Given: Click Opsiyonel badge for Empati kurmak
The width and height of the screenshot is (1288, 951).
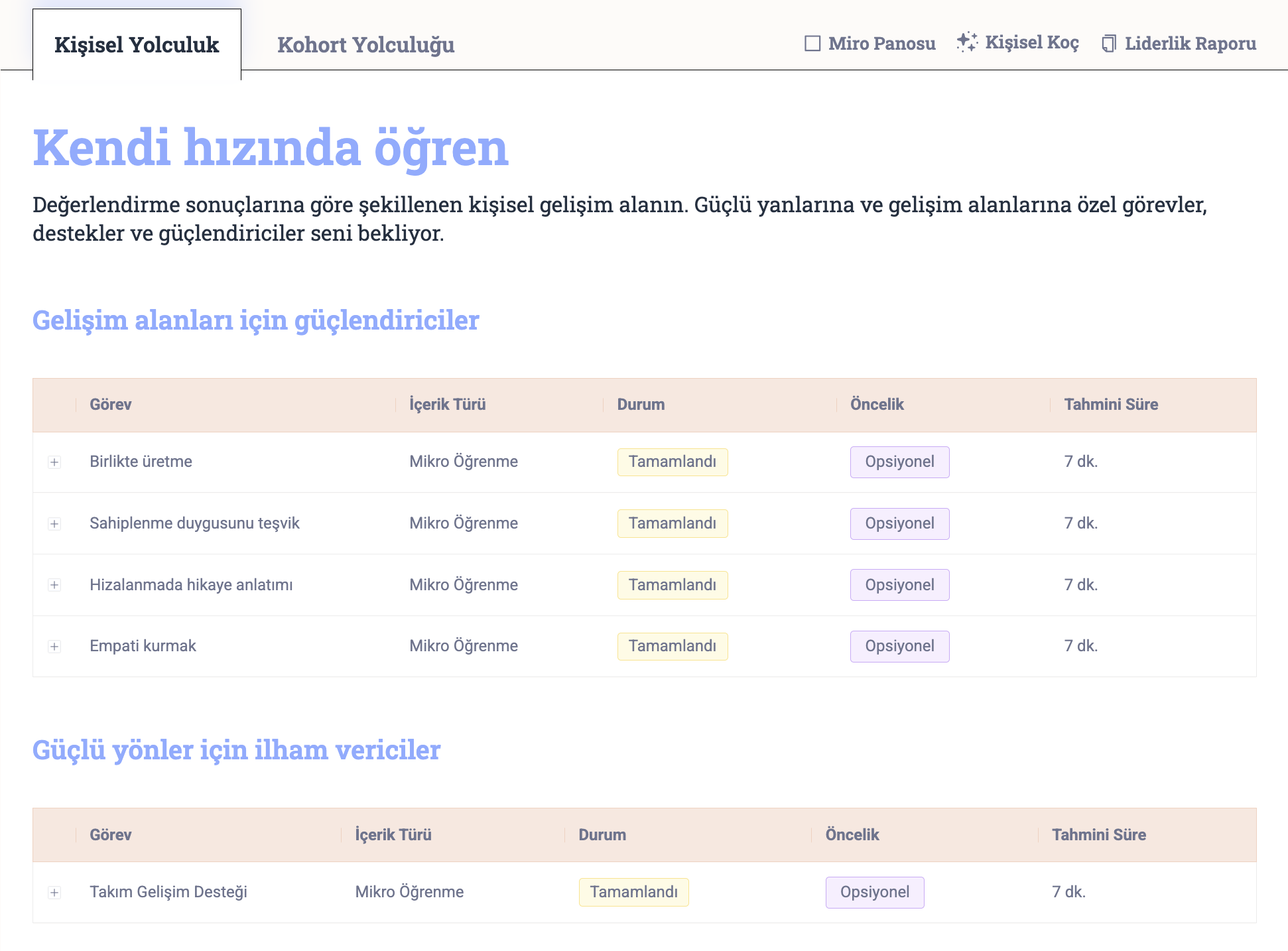Looking at the screenshot, I should point(899,647).
